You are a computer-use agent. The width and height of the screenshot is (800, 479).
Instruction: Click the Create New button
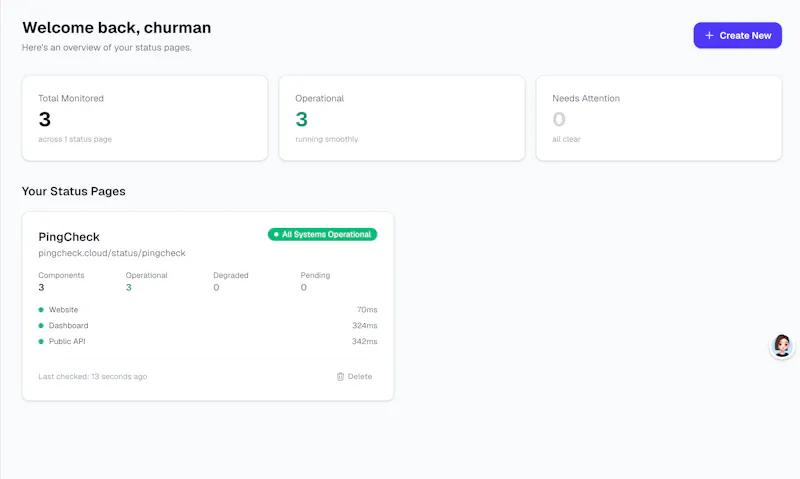coord(737,35)
